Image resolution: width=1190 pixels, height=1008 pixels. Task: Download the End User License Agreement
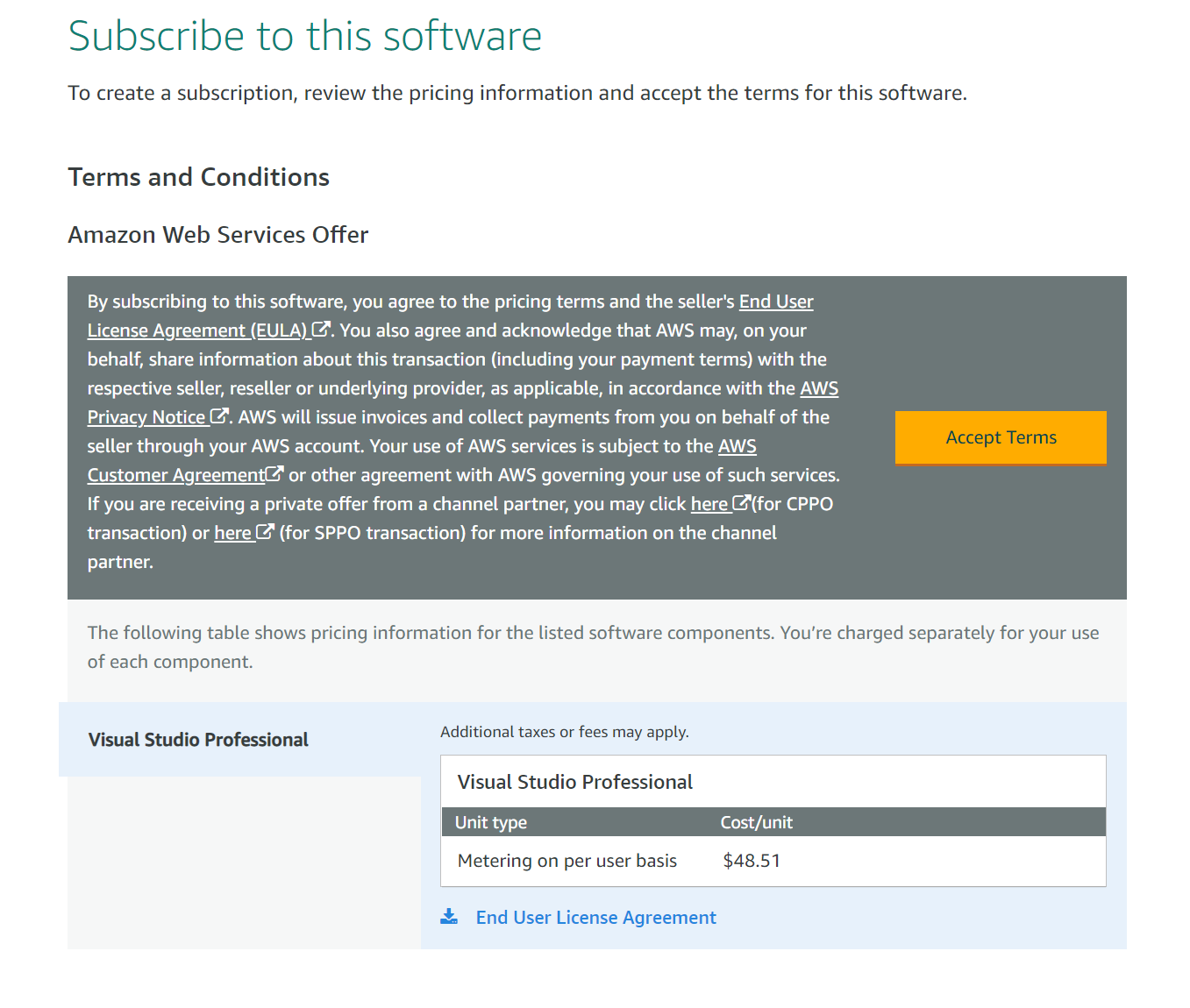(595, 917)
